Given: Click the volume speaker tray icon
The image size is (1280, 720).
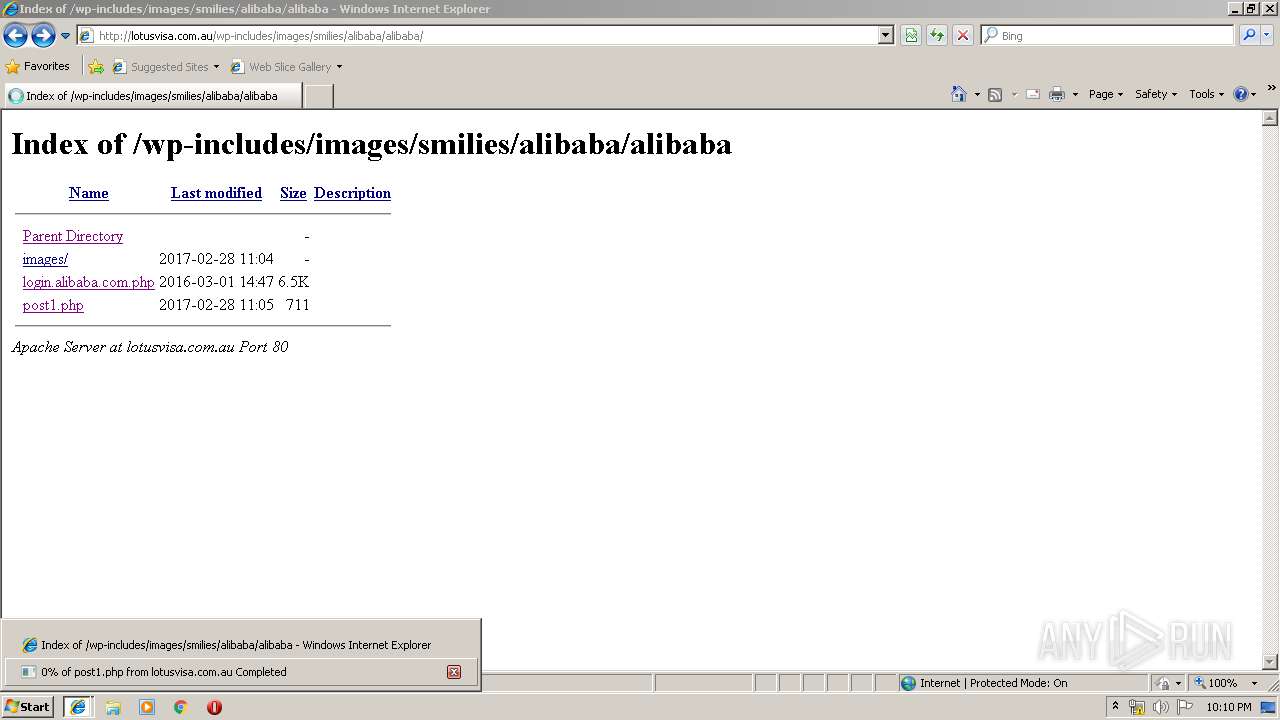Looking at the screenshot, I should point(1160,707).
